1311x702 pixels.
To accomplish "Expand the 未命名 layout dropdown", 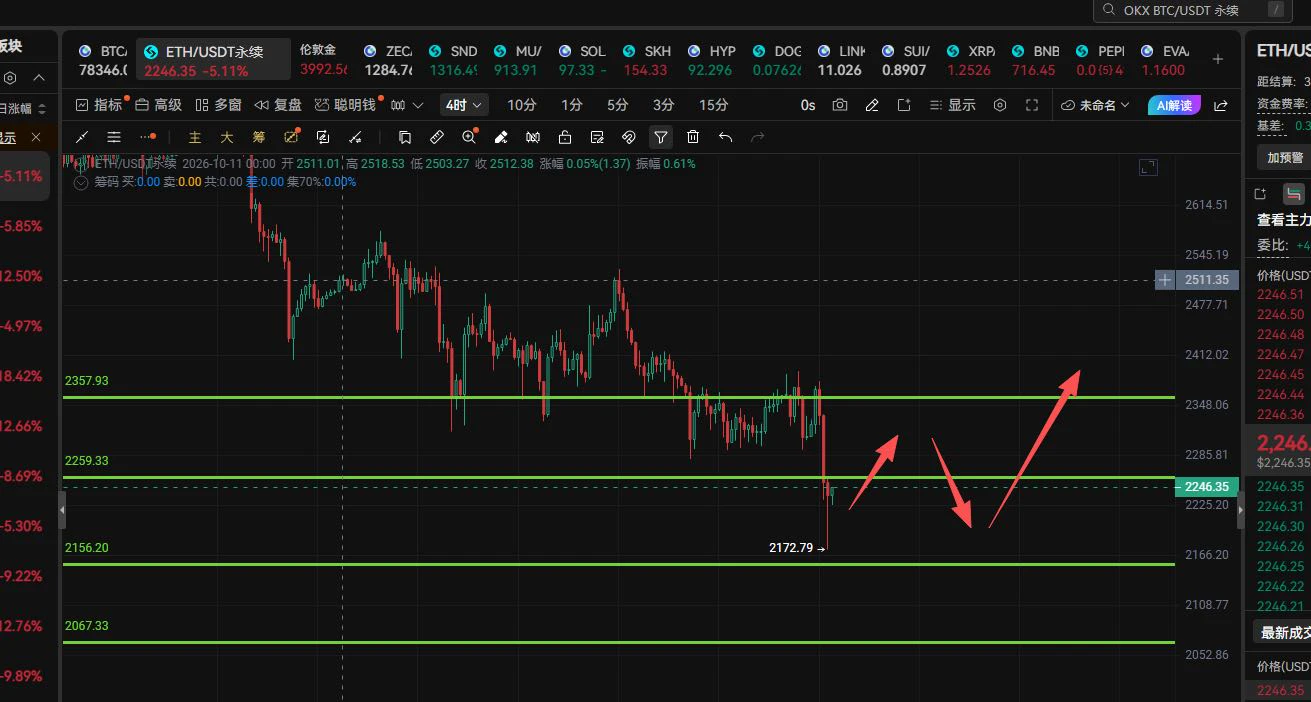I will point(1095,105).
